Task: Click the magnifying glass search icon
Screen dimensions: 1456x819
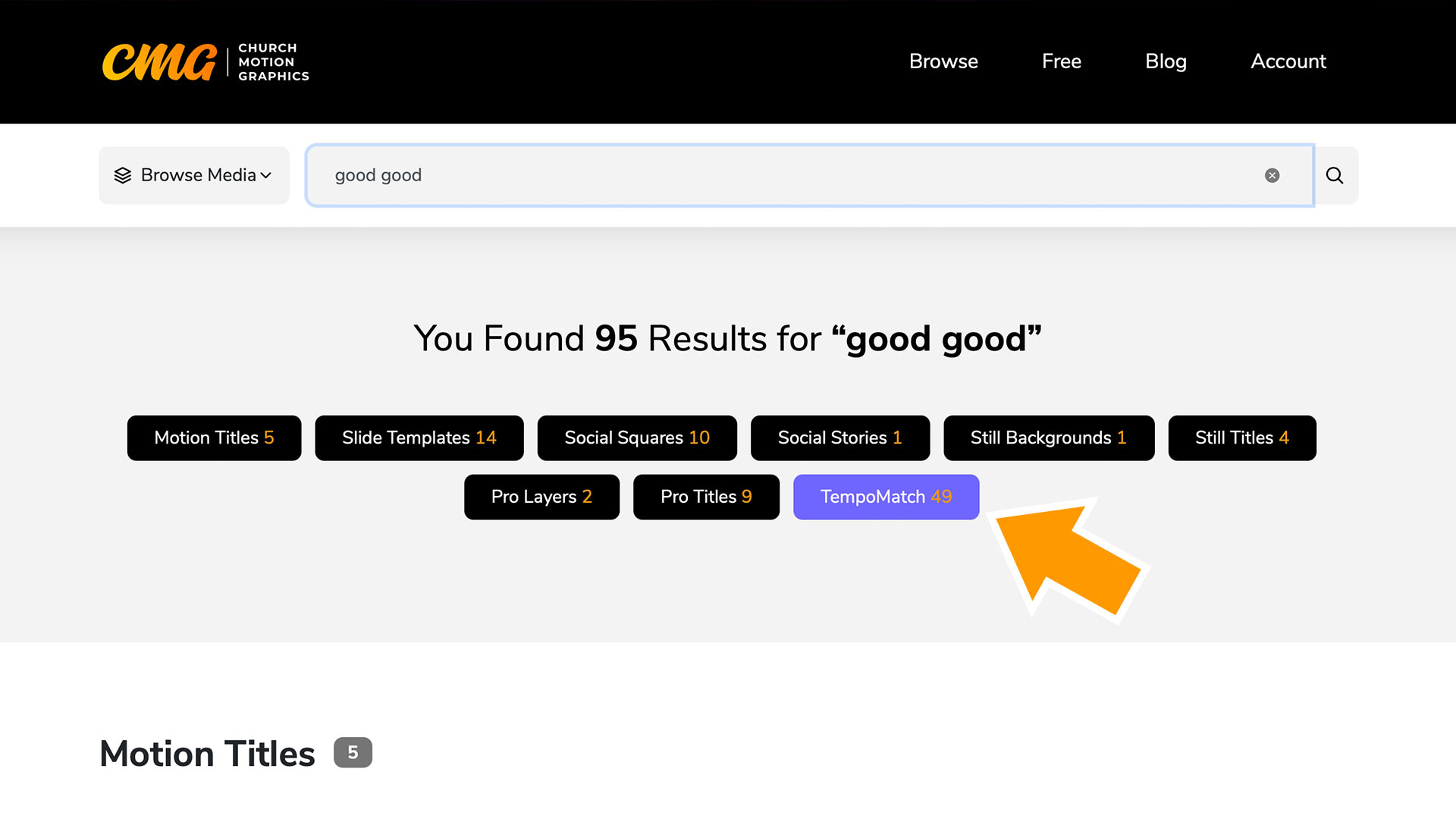Action: (1335, 175)
